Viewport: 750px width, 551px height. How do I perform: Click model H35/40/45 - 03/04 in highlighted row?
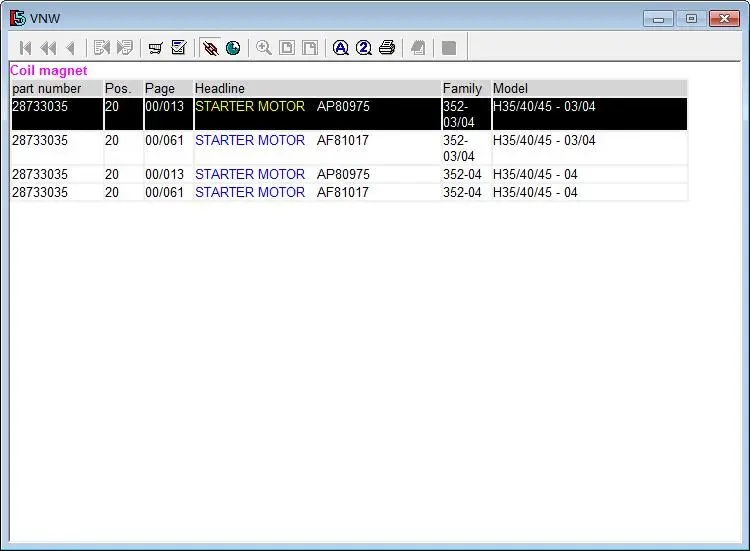point(544,106)
